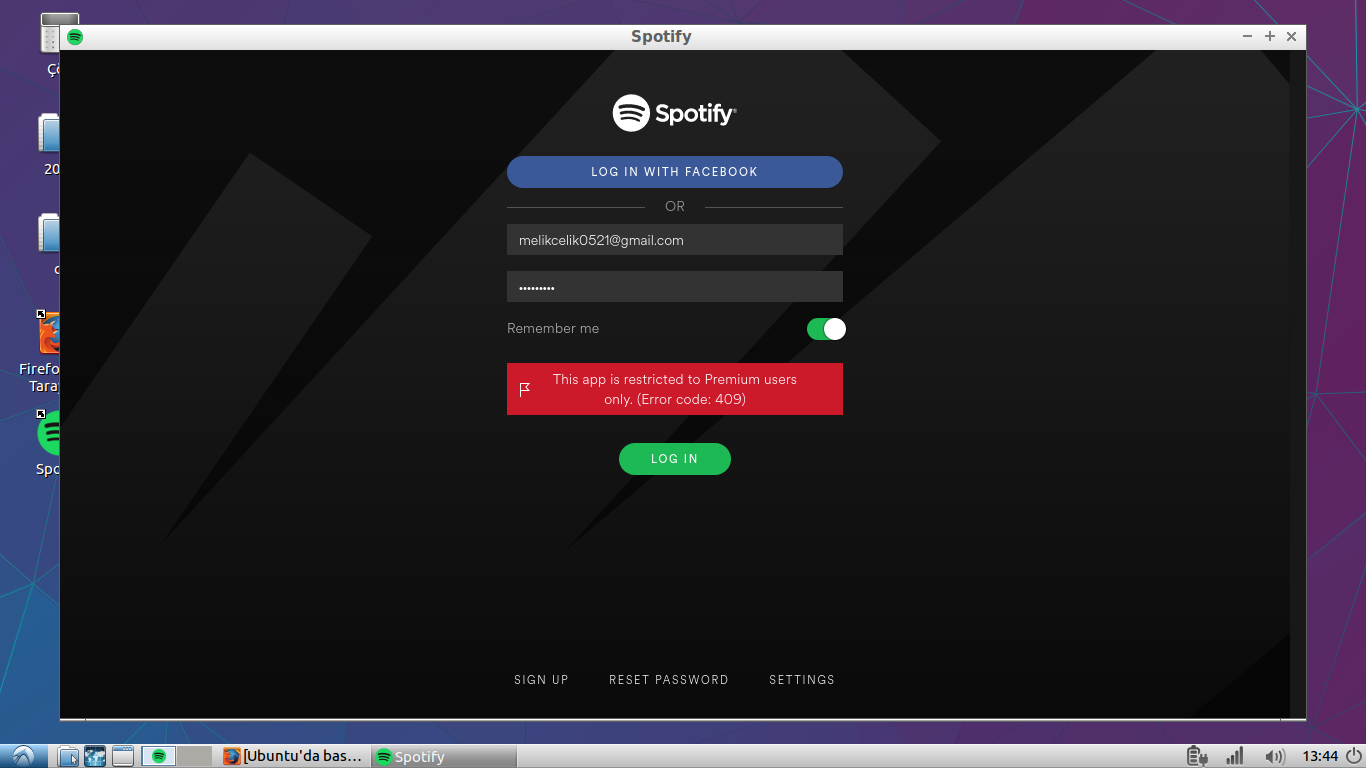The image size is (1366, 768).
Task: Follow the Reset Password link
Action: 669,680
